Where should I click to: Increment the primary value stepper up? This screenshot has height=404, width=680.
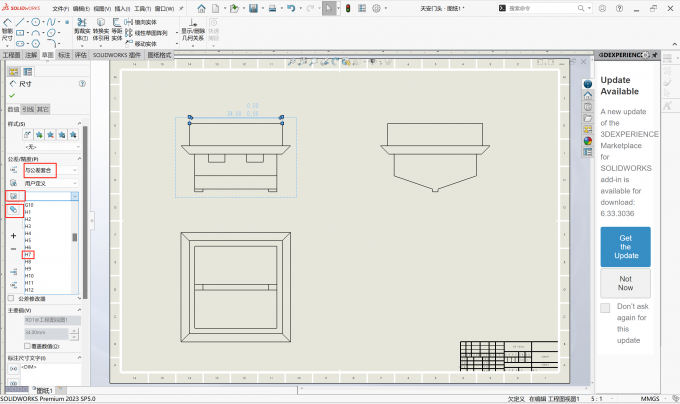pyautogui.click(x=74, y=330)
